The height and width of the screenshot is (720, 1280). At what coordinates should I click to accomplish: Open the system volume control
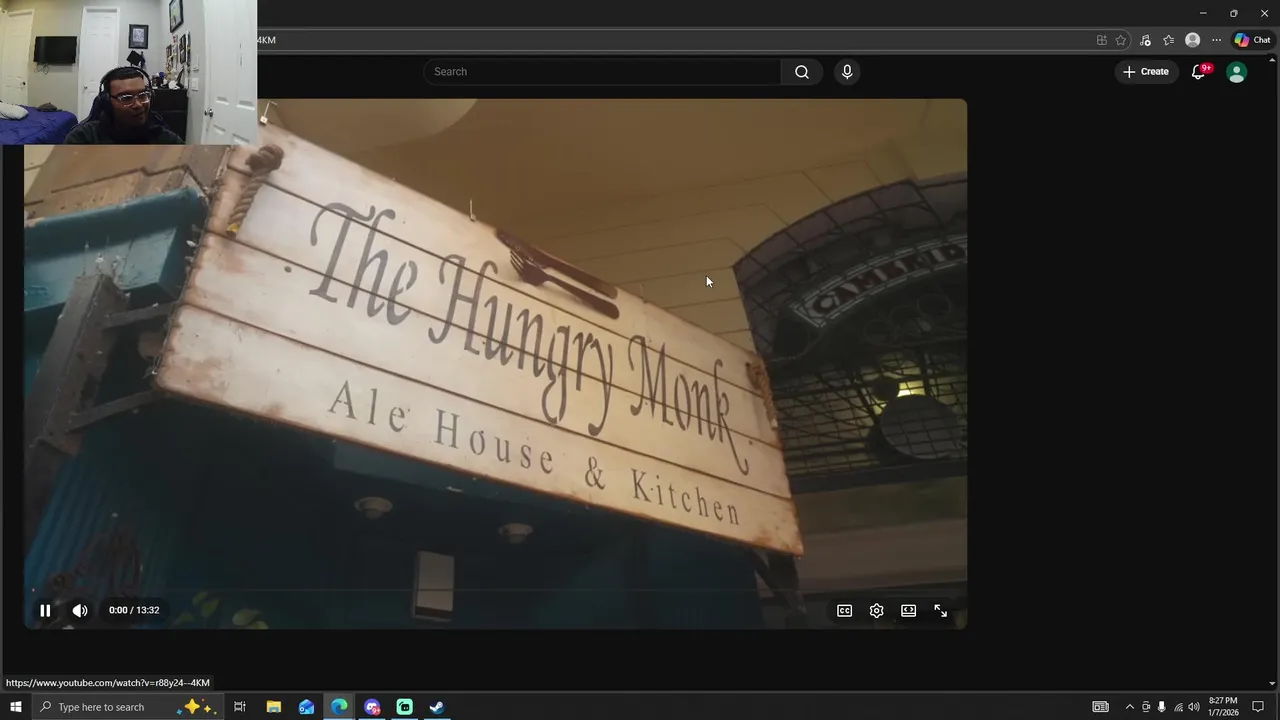point(1194,707)
